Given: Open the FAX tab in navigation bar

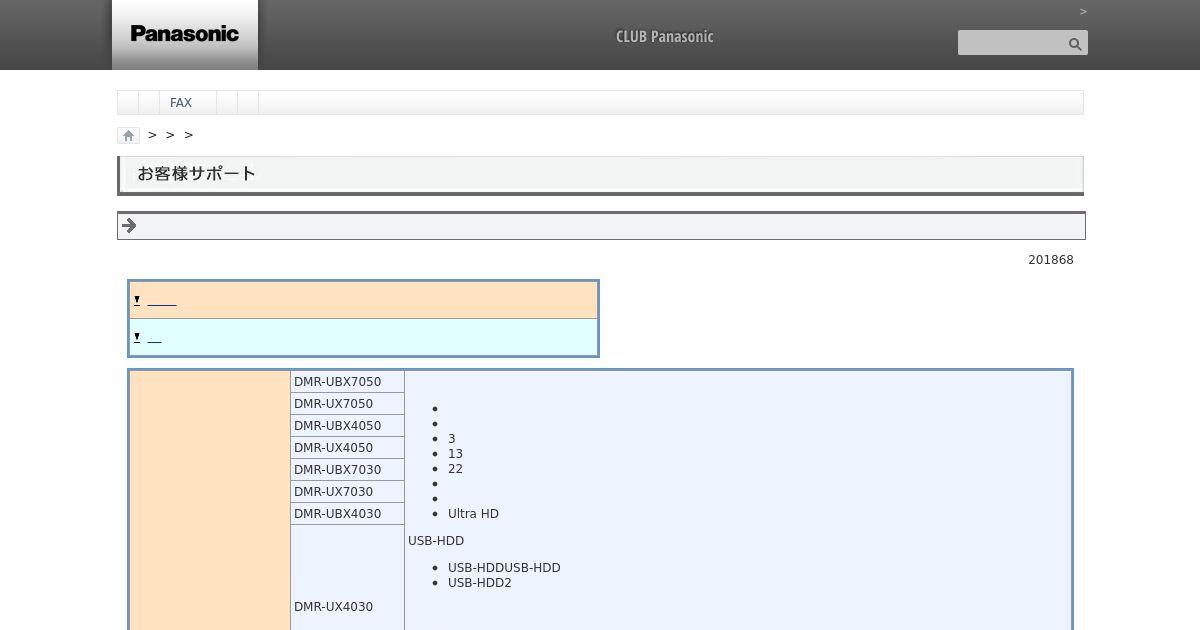Looking at the screenshot, I should (181, 102).
